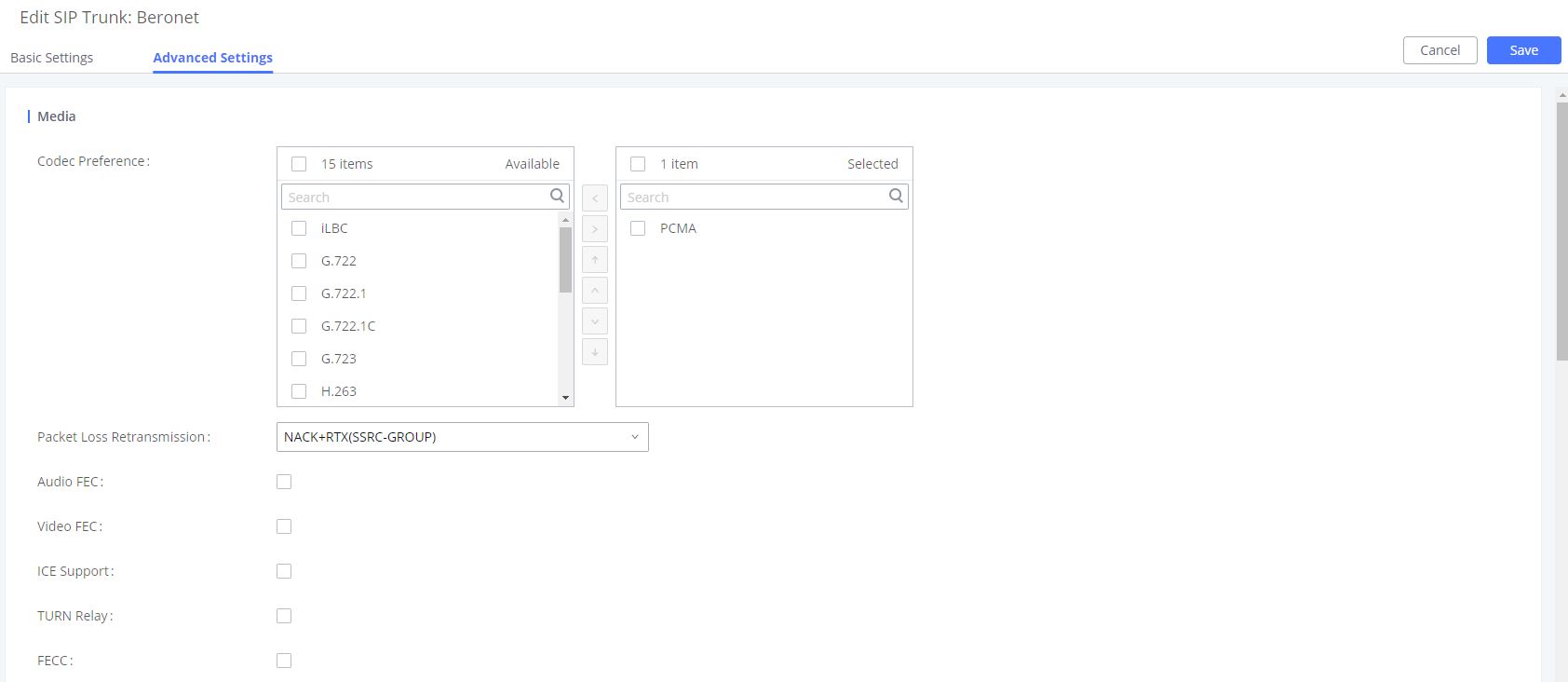Open the Packet Loss Retransmission dropdown
The image size is (1568, 682).
[x=462, y=437]
